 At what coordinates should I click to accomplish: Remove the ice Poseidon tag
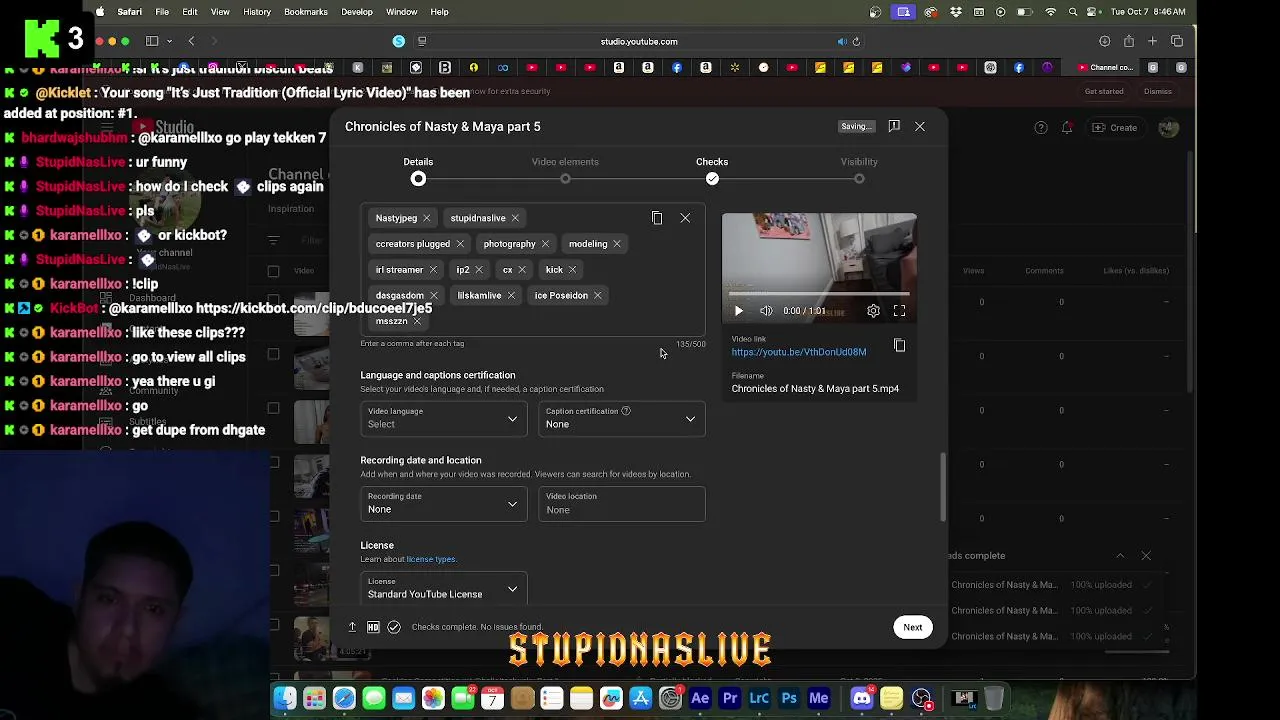[598, 296]
